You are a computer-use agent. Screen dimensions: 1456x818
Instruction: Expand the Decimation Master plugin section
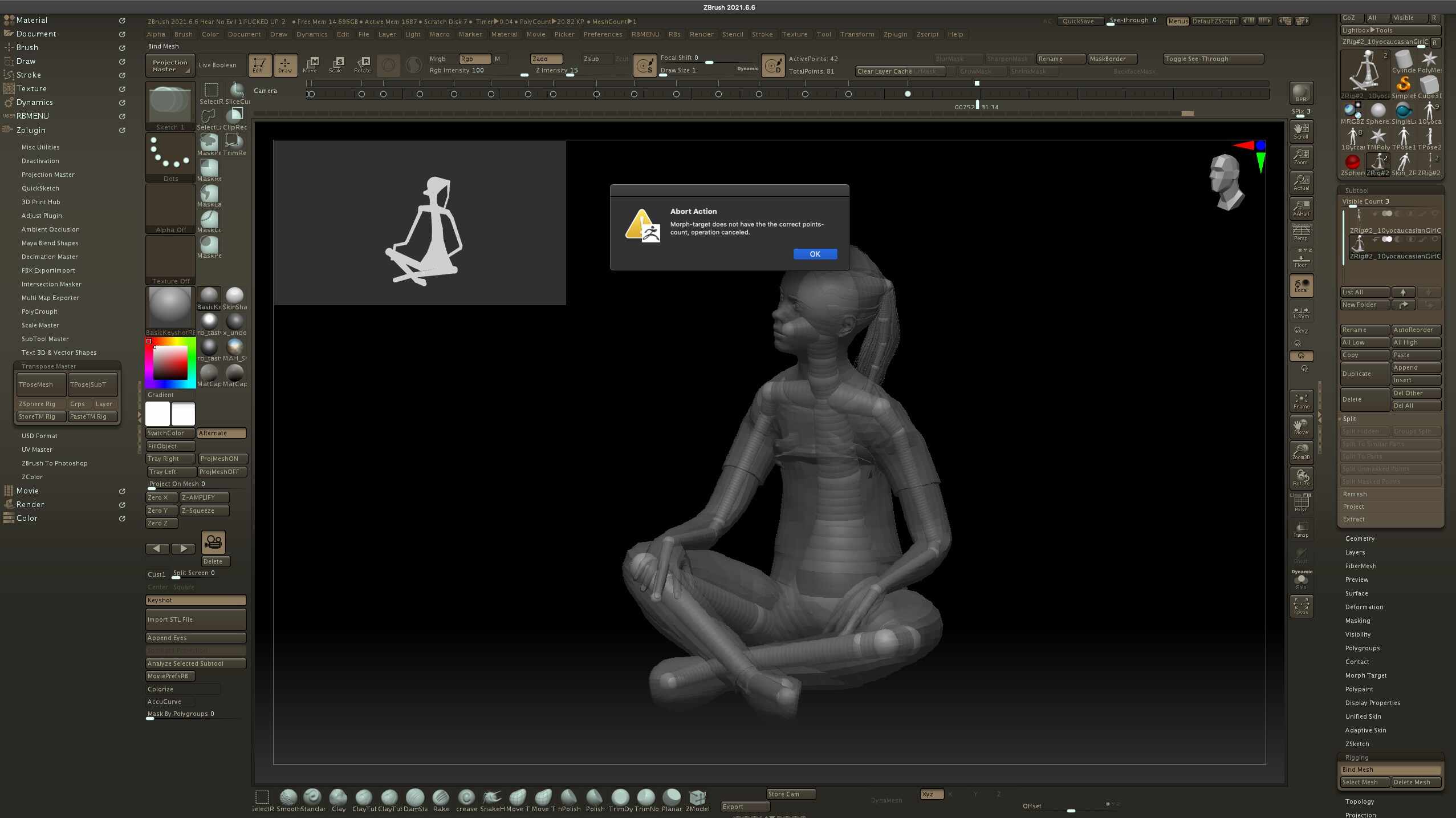50,257
